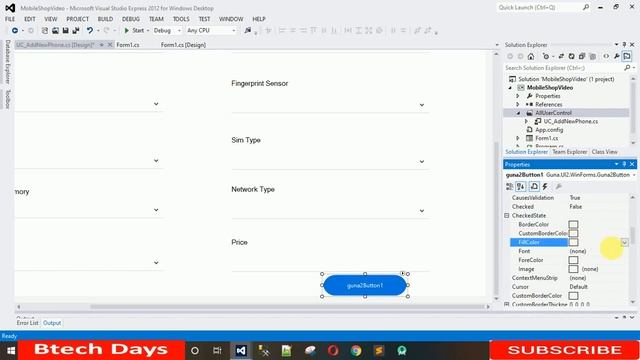The width and height of the screenshot is (640, 360).
Task: Open the Output tab at bottom
Action: pos(52,323)
